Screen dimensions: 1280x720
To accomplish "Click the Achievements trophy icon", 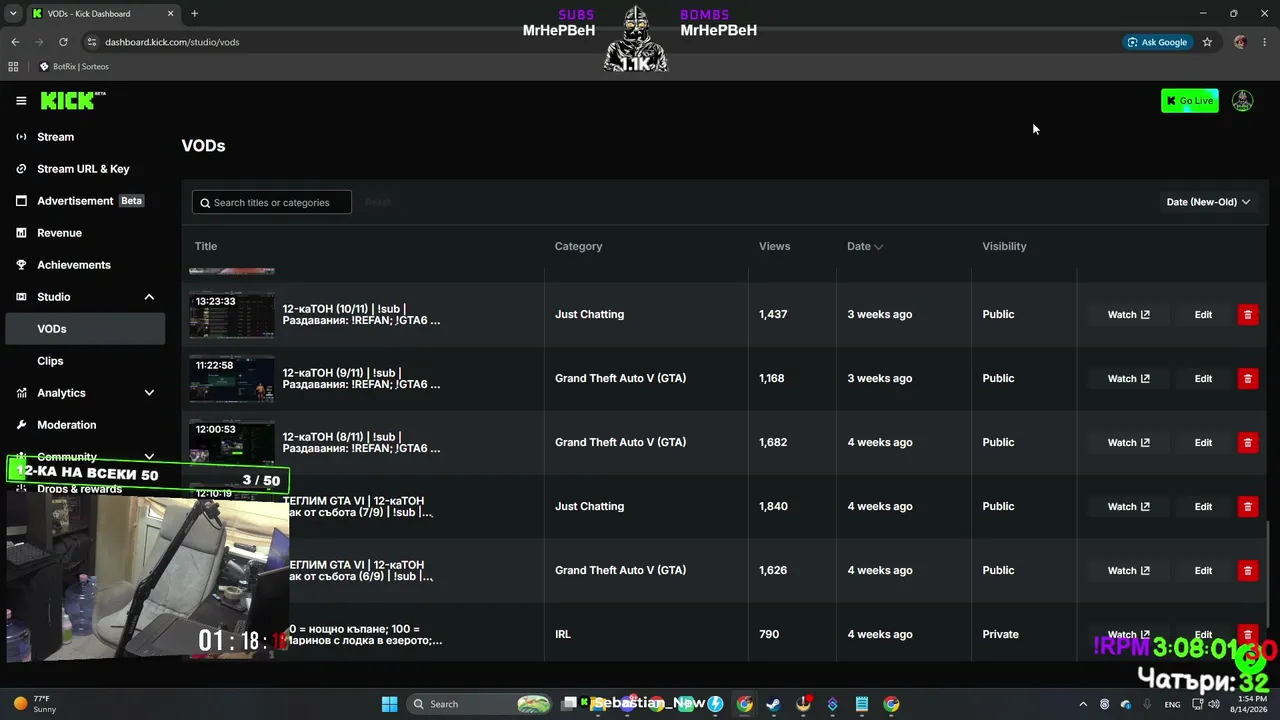I will click(x=21, y=265).
